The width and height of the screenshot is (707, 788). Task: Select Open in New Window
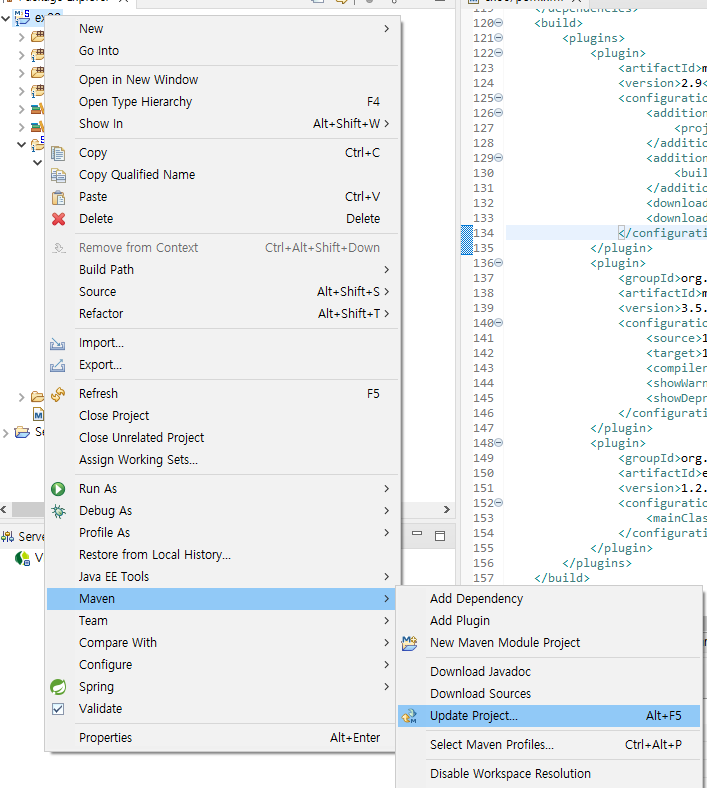(x=222, y=80)
